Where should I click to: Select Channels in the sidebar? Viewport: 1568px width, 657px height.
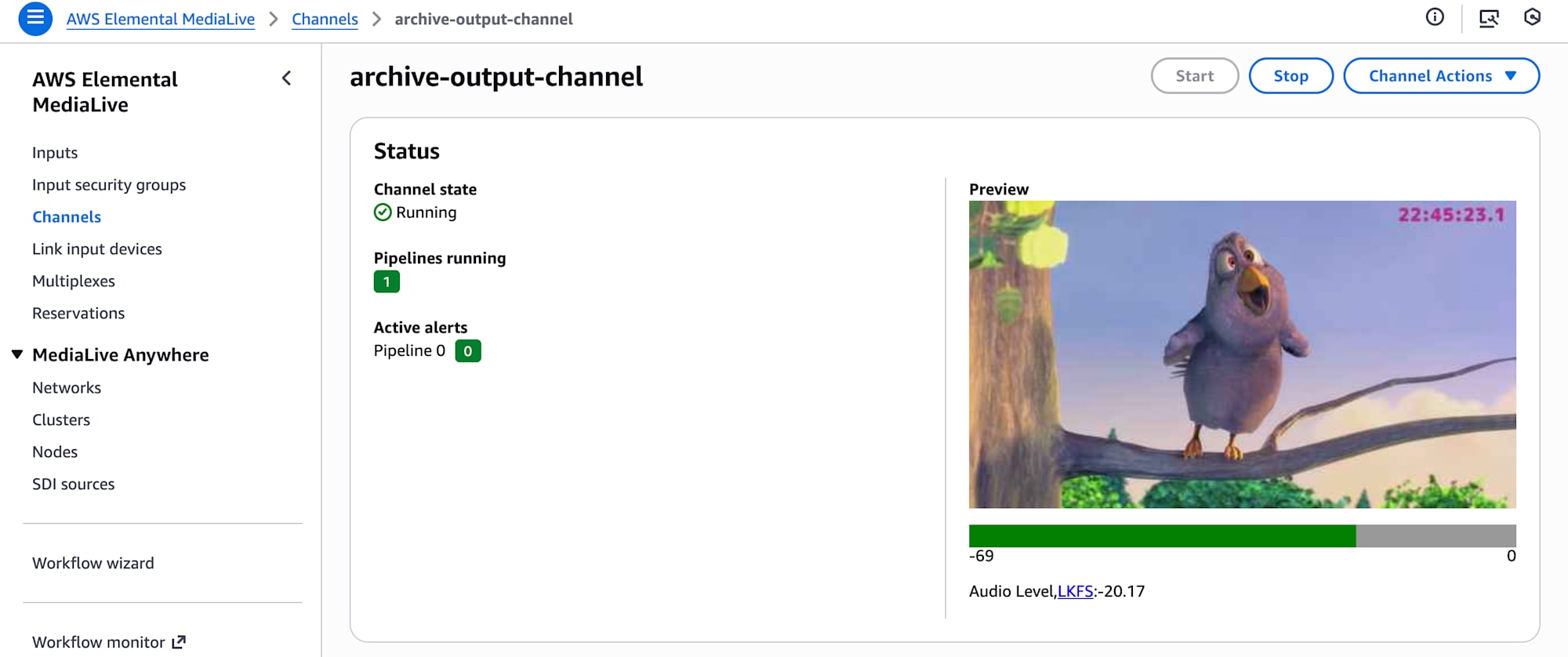(67, 217)
